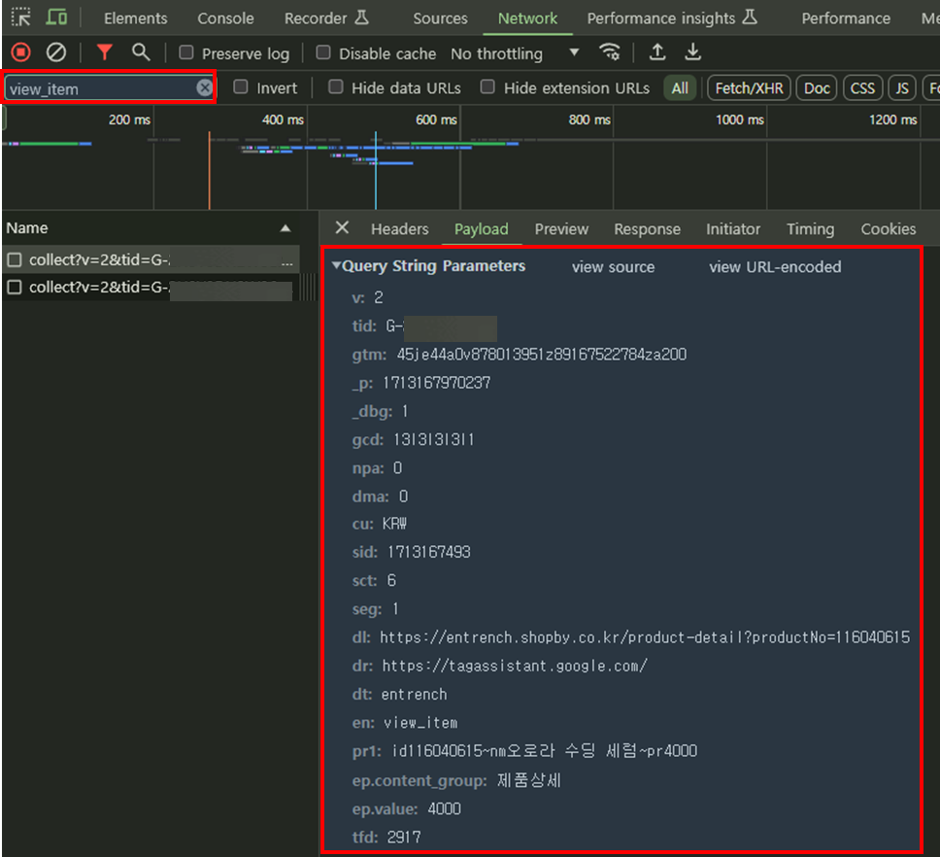This screenshot has height=857, width=940.
Task: Click view source link
Action: [x=613, y=267]
